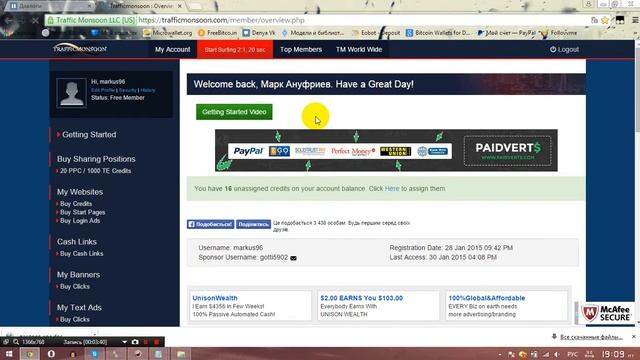Click the taskbar volume speaker icon
Image resolution: width=640 pixels, height=360 pixels.
point(557,354)
